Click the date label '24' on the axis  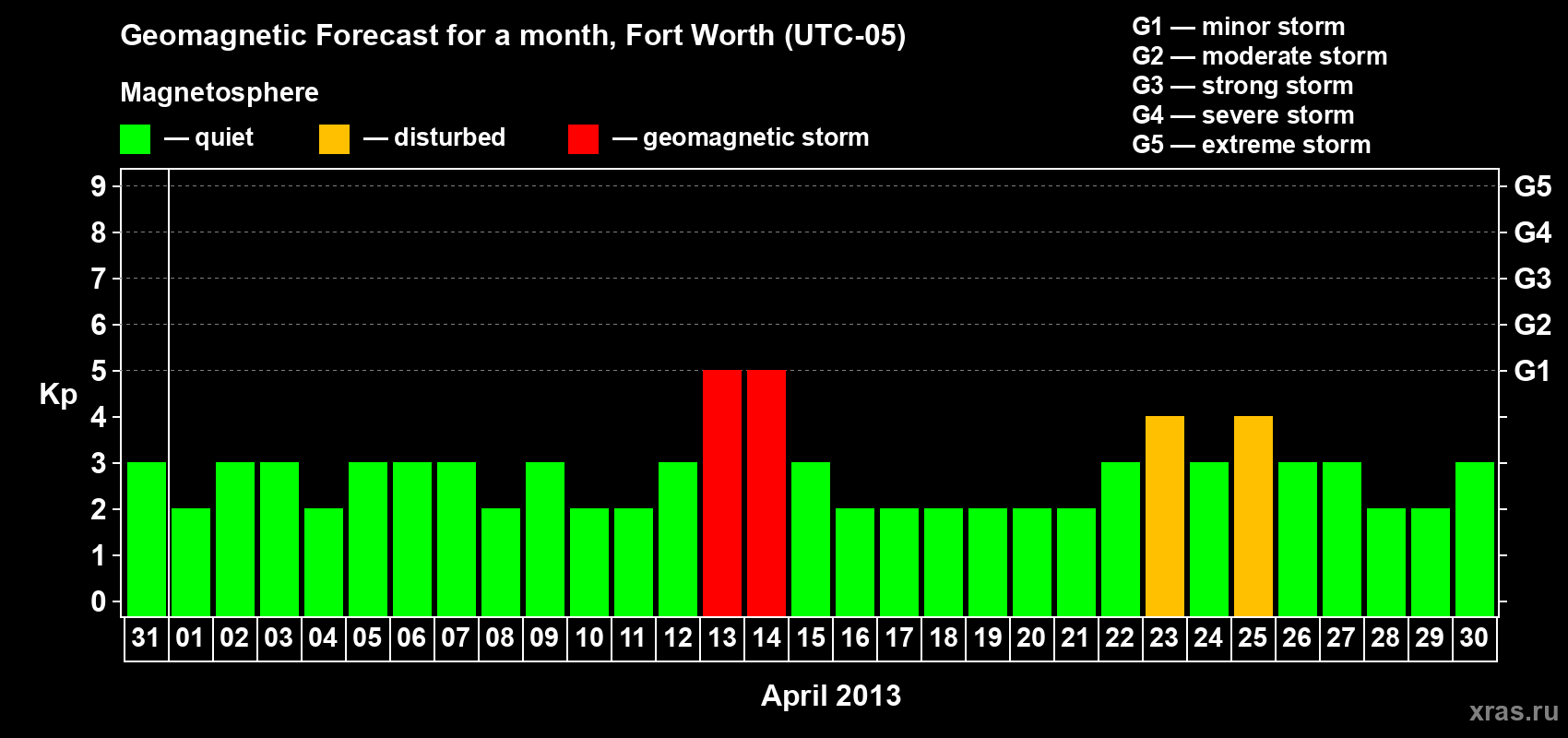1208,638
